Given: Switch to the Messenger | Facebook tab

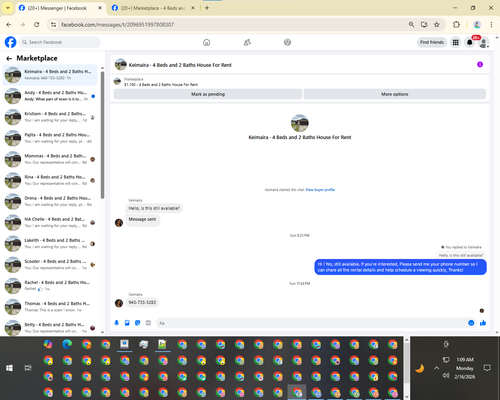Looking at the screenshot, I should [x=60, y=8].
